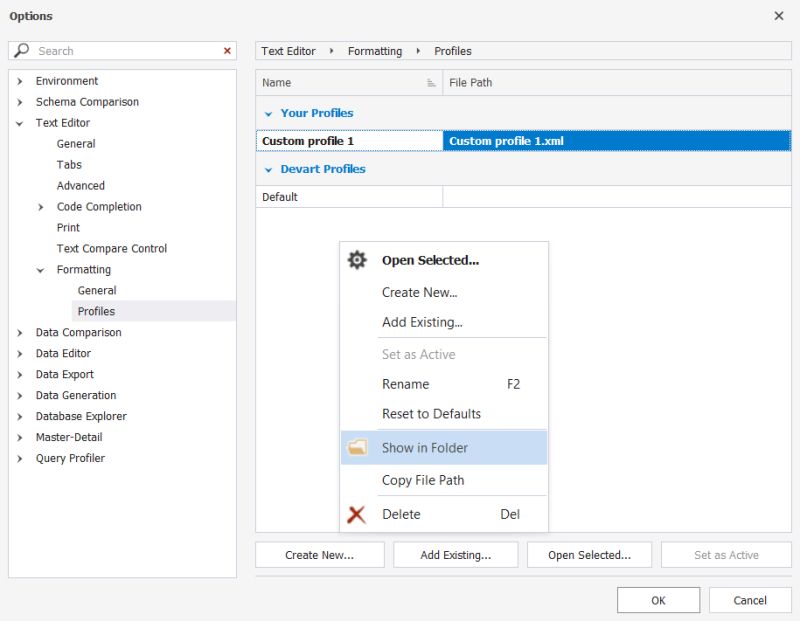
Task: Expand the Environment tree node
Action: click(21, 81)
